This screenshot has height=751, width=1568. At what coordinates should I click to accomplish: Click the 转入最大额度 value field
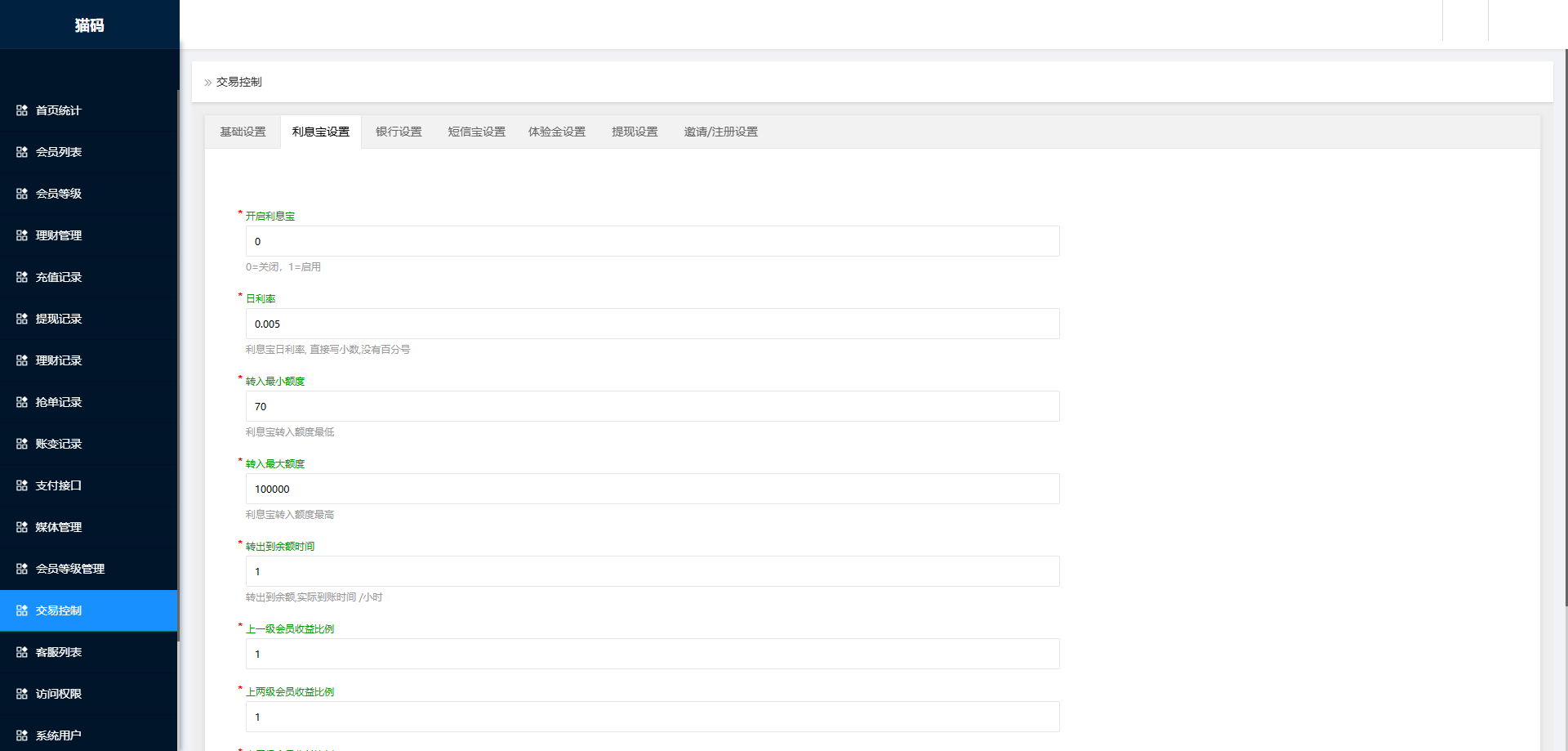[652, 489]
